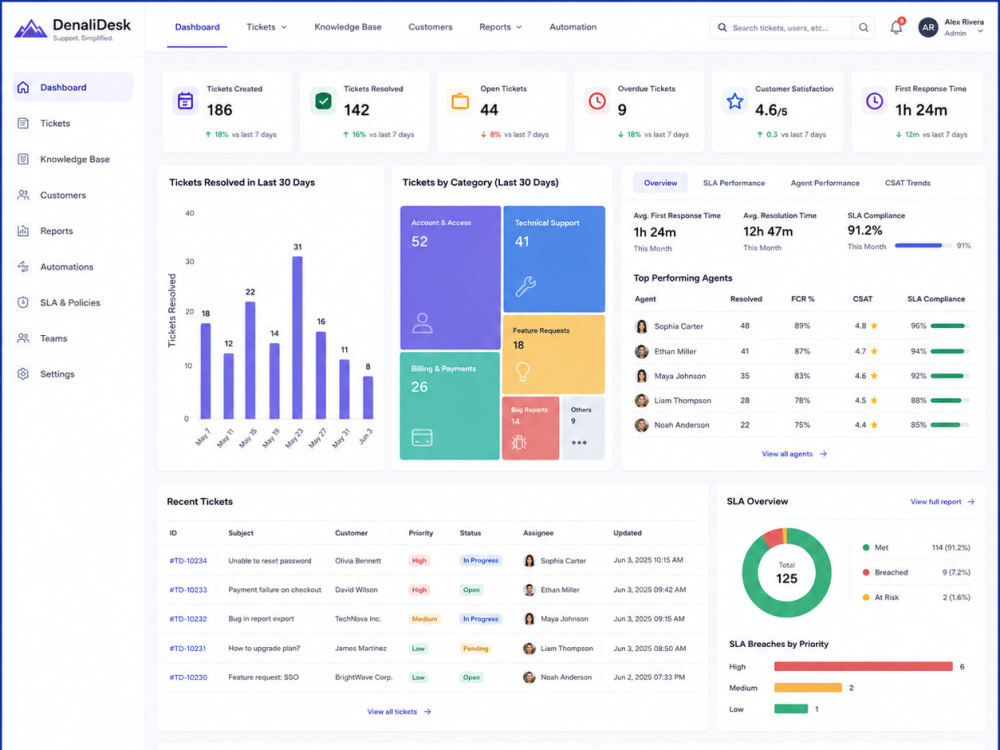The height and width of the screenshot is (750, 1000).
Task: Click Settings gear icon in sidebar
Action: pos(23,374)
